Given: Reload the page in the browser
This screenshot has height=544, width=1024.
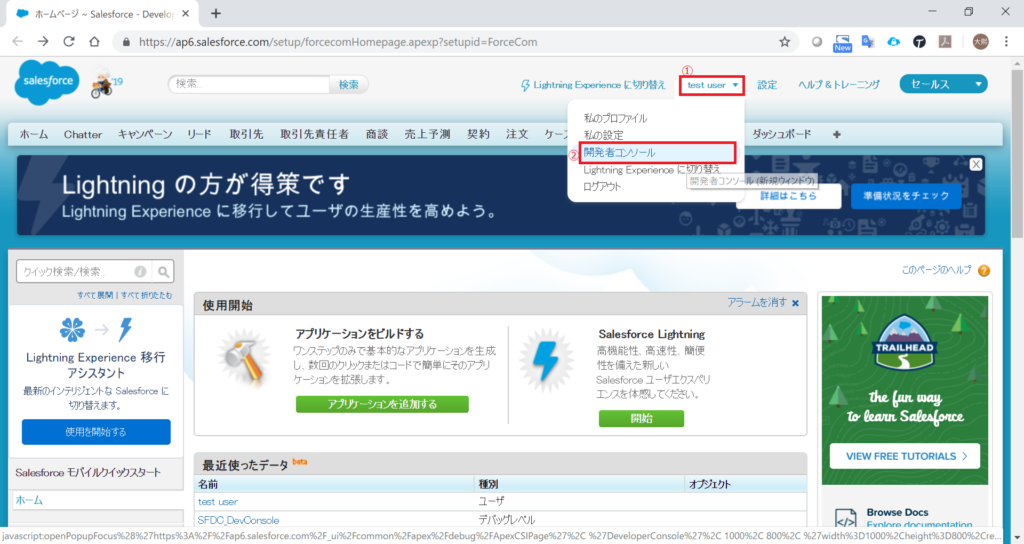Looking at the screenshot, I should point(69,42).
